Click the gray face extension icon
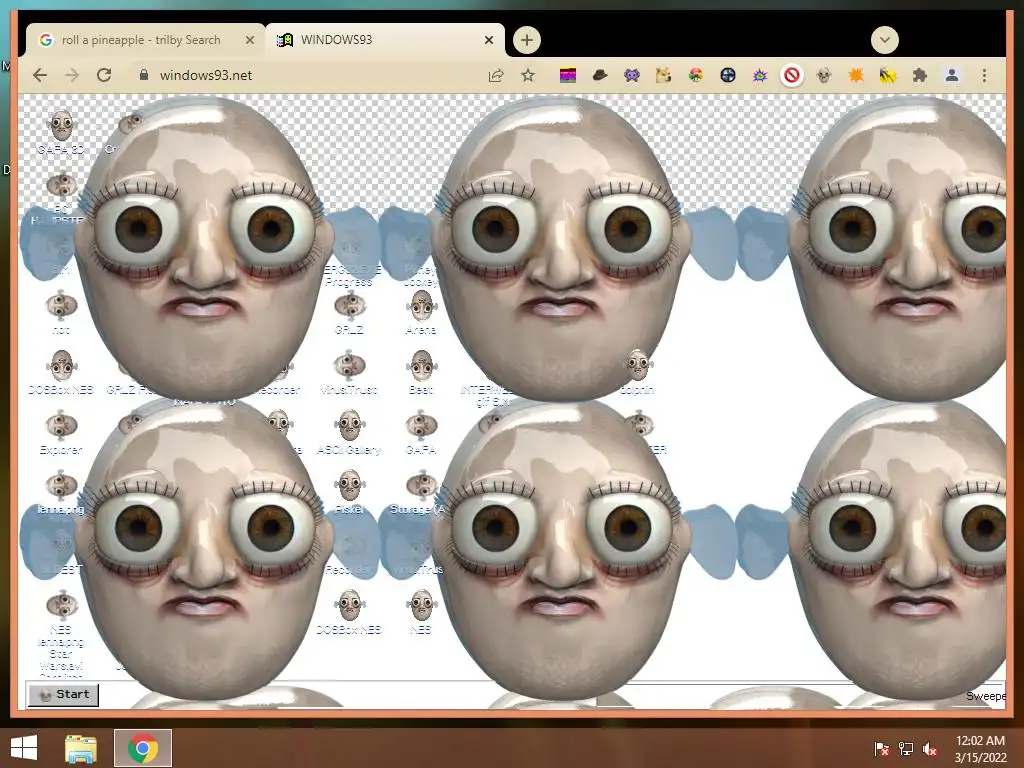This screenshot has width=1024, height=768. [824, 75]
